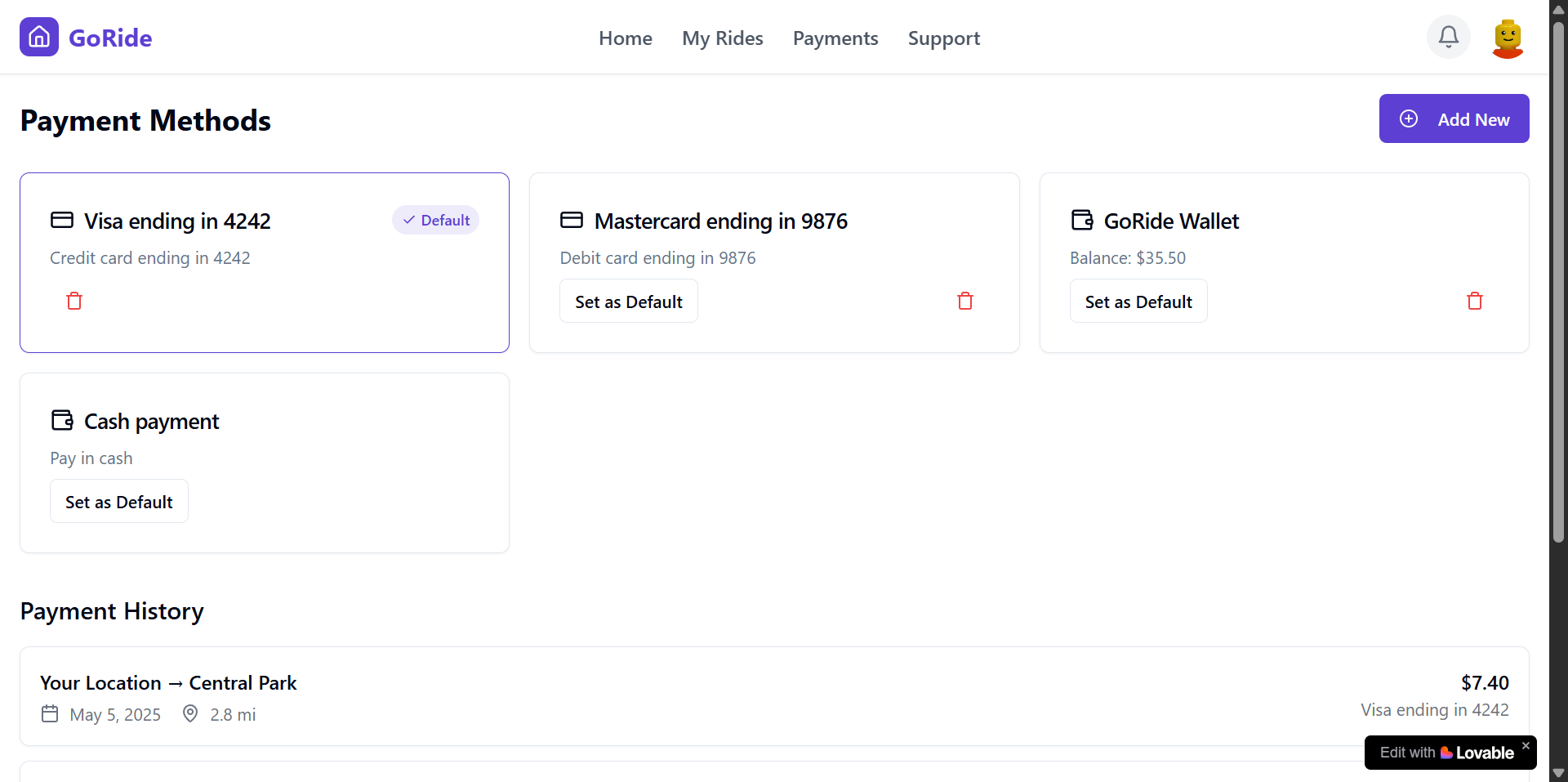Viewport: 1568px width, 782px height.
Task: Click the calendar icon next to May 5, 2025
Action: (50, 714)
